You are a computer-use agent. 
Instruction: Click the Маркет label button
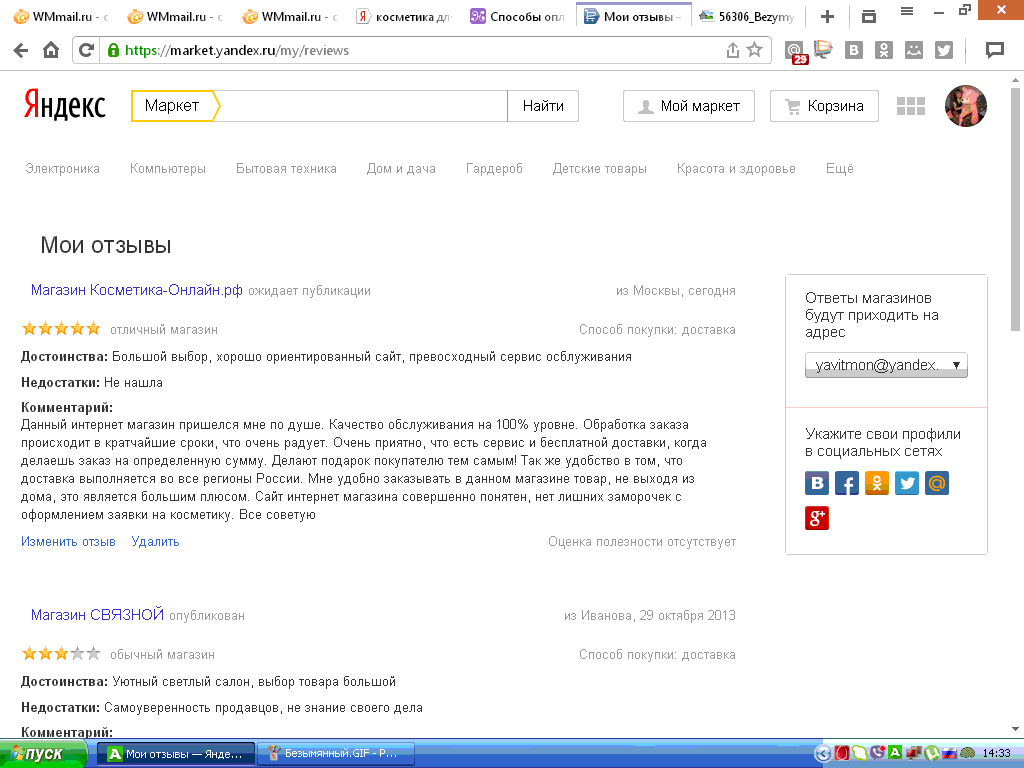(x=173, y=106)
